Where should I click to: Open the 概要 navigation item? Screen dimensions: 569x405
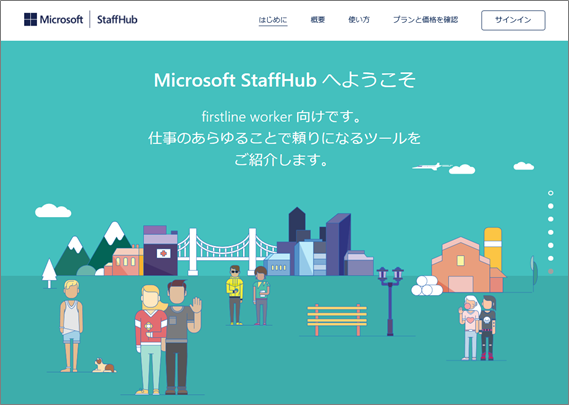(x=318, y=20)
